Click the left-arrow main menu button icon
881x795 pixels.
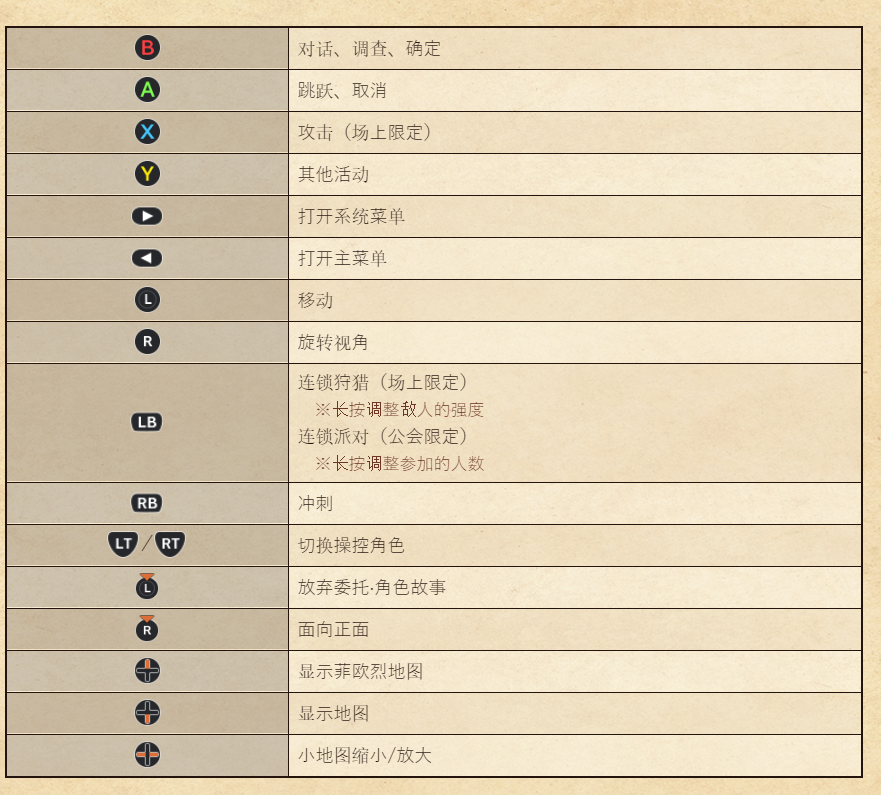pyautogui.click(x=147, y=258)
